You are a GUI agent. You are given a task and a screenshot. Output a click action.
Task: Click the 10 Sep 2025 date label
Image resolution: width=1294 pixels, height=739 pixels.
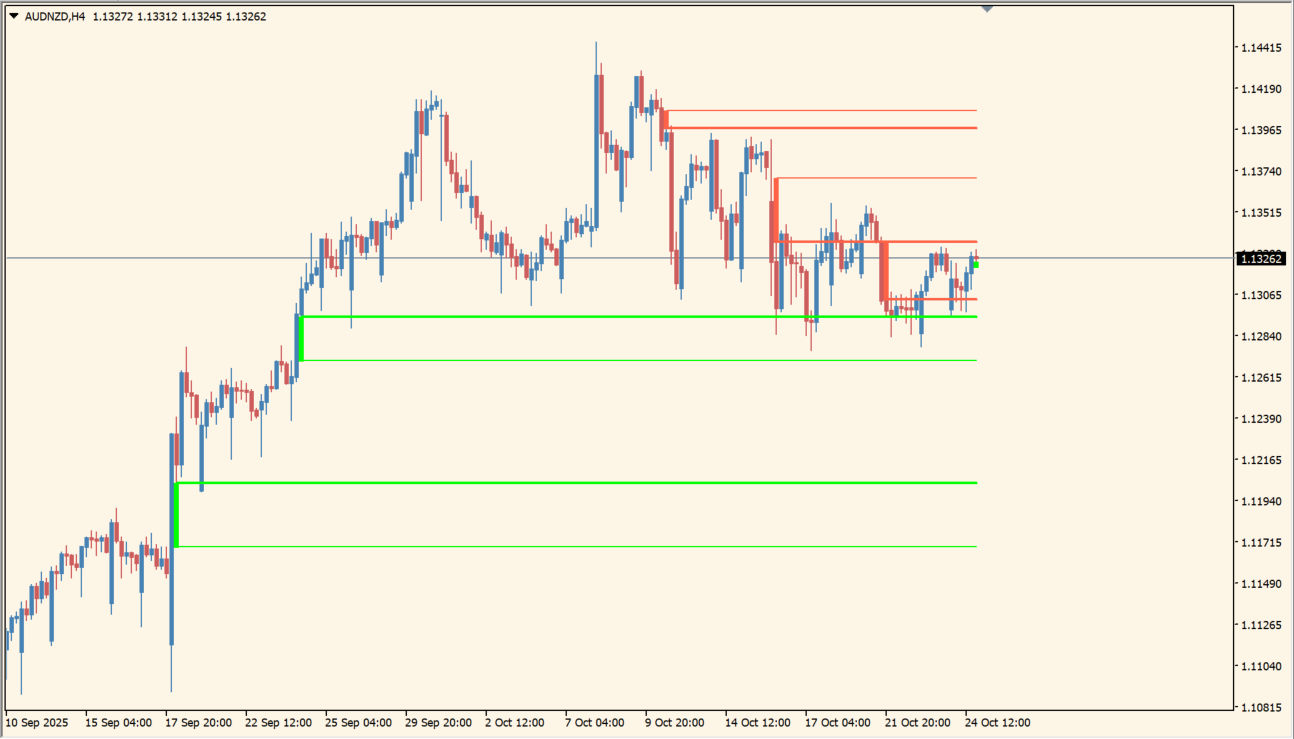[38, 722]
